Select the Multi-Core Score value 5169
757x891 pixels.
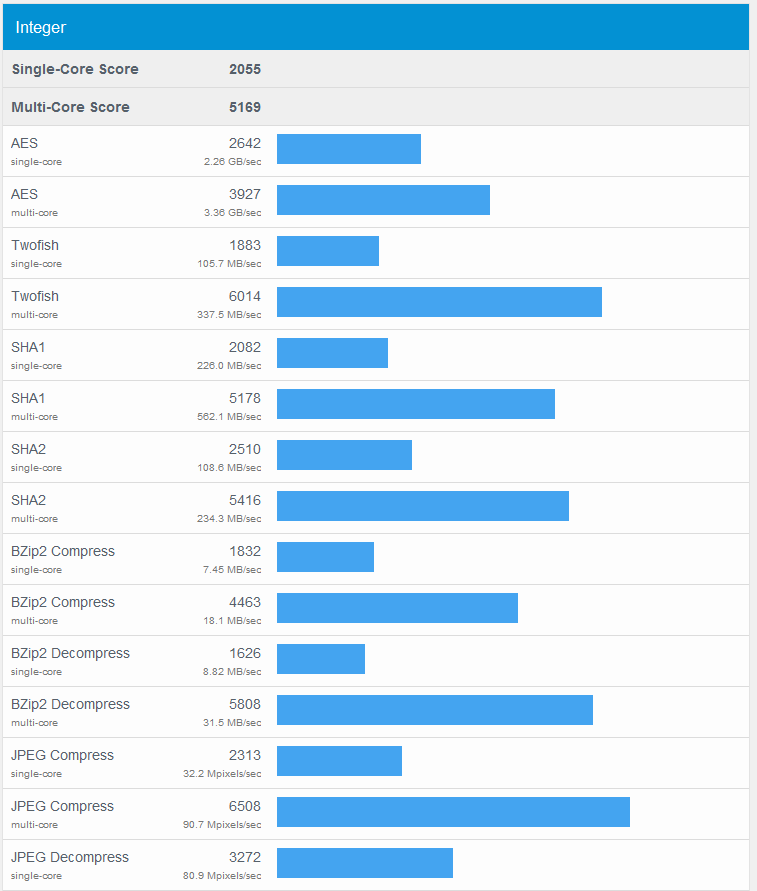click(244, 107)
